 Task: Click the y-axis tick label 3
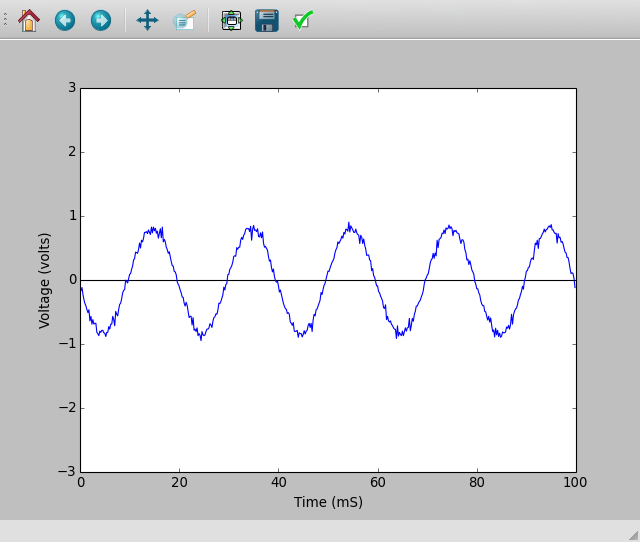point(72,88)
